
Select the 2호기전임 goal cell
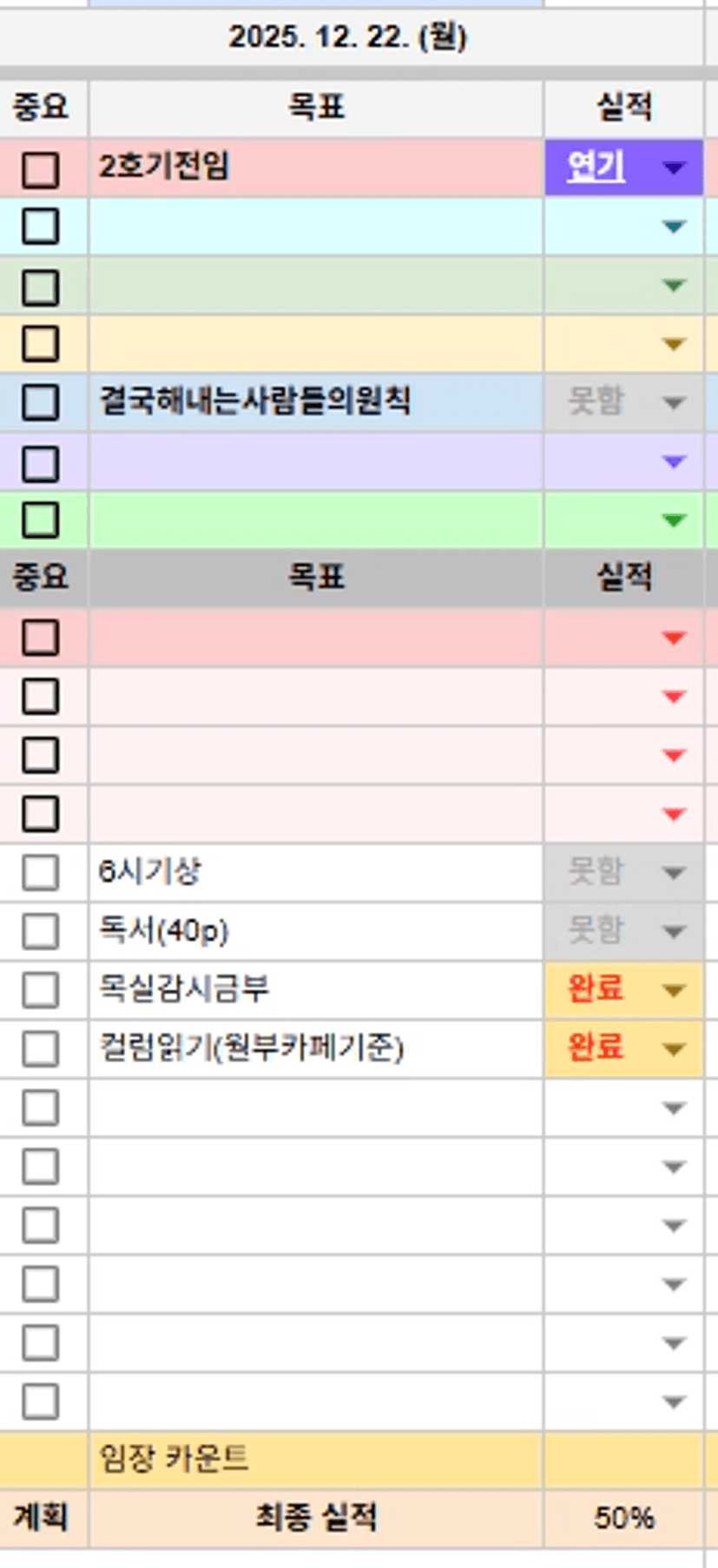315,167
